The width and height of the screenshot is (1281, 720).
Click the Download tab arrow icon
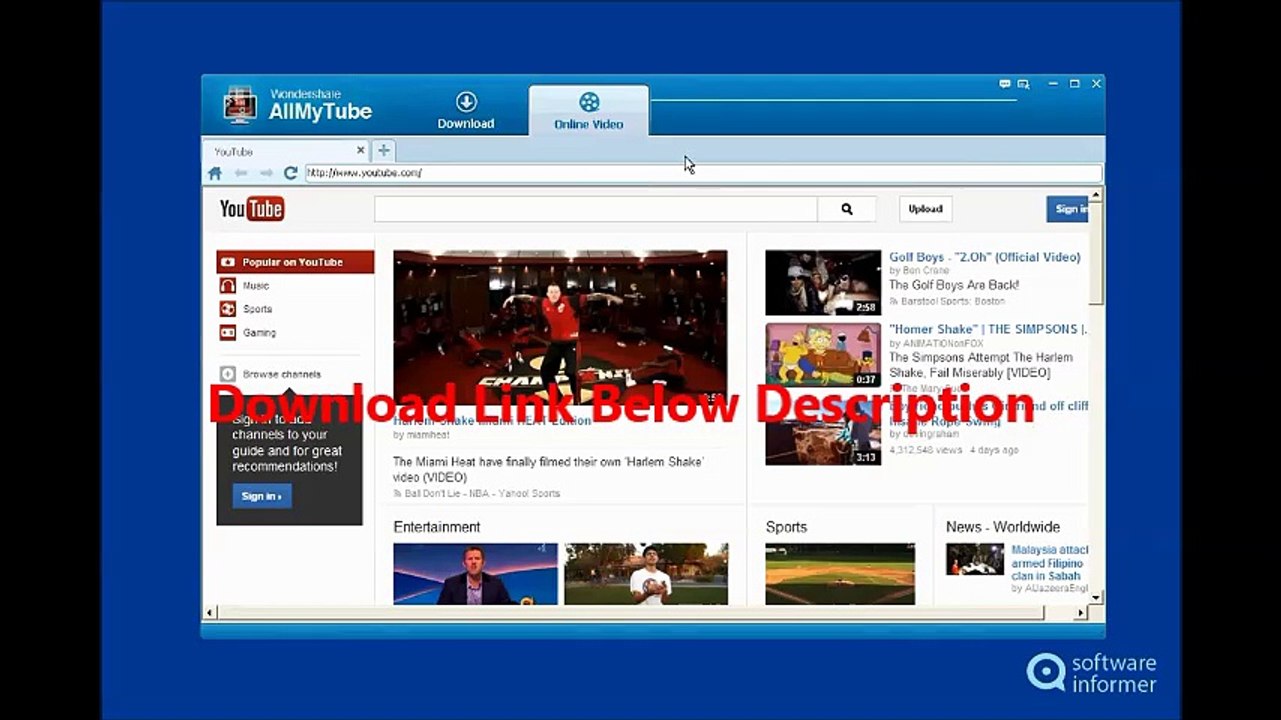click(466, 101)
